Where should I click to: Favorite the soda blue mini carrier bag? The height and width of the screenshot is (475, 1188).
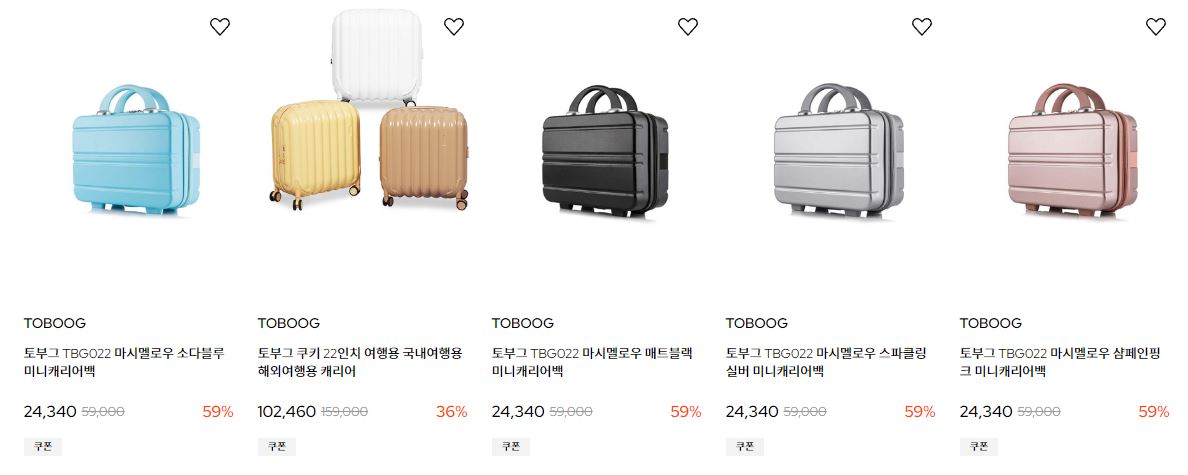220,27
